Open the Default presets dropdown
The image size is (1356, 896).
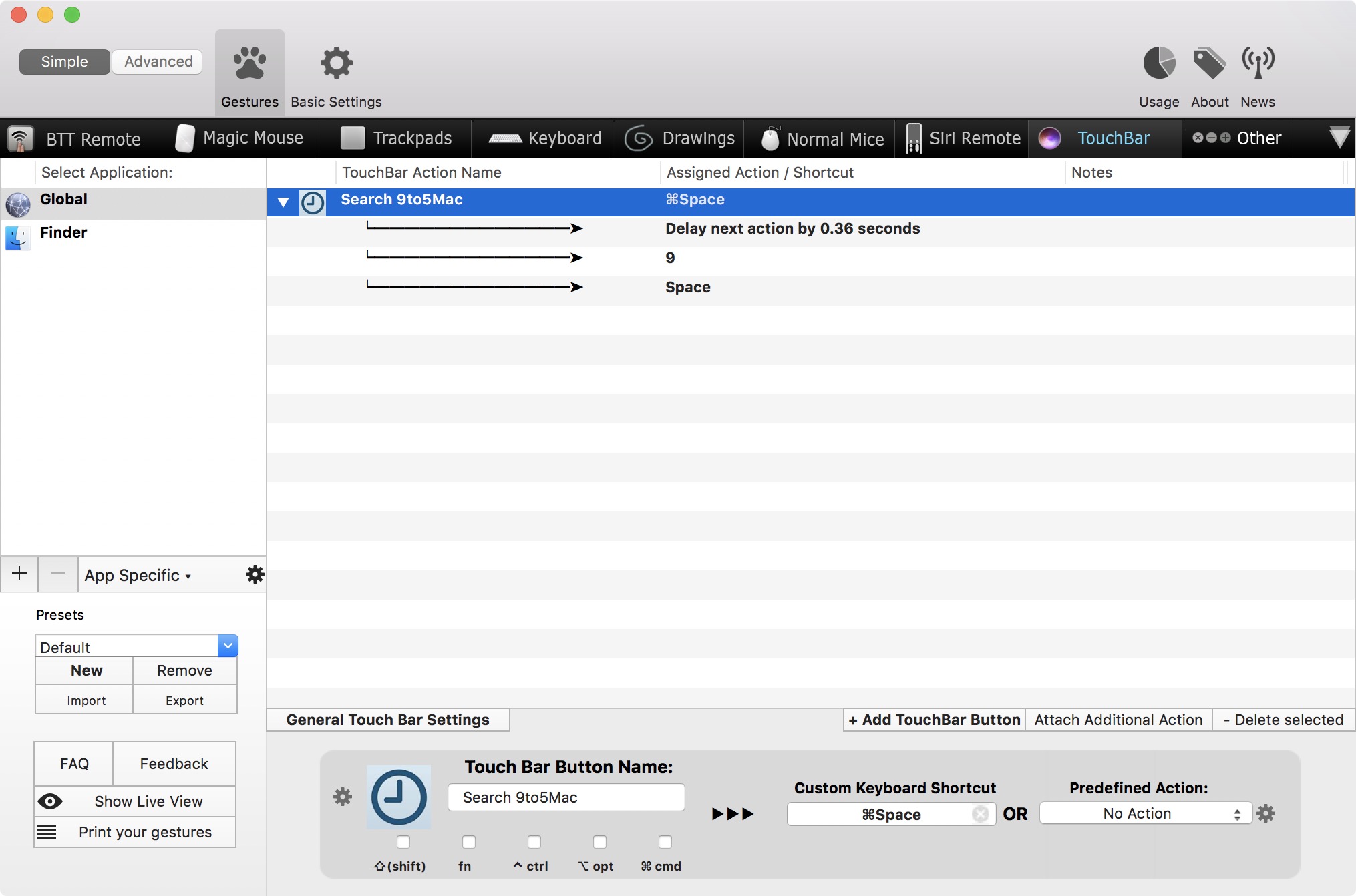[228, 646]
